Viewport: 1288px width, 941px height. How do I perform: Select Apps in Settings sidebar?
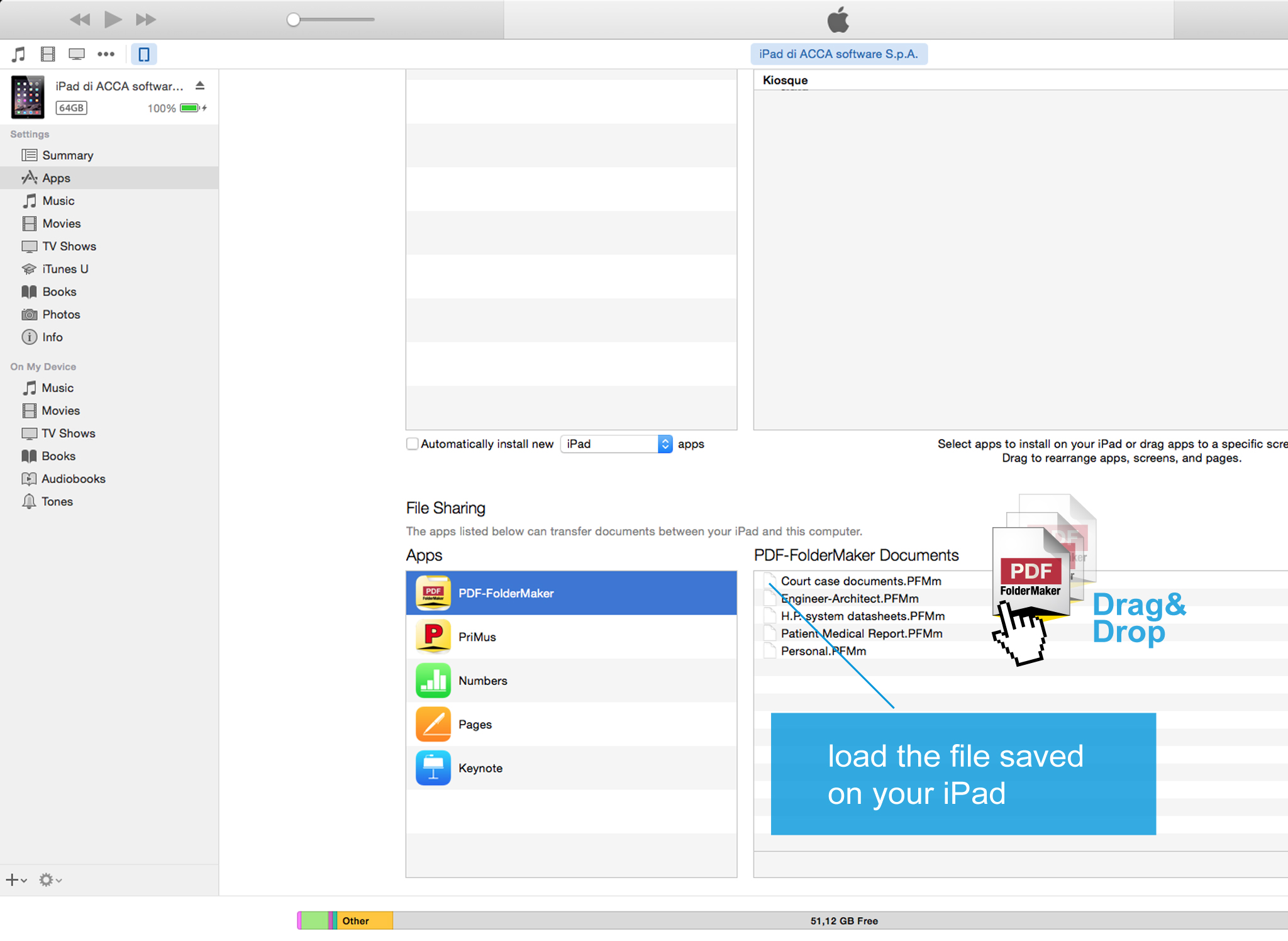tap(109, 178)
